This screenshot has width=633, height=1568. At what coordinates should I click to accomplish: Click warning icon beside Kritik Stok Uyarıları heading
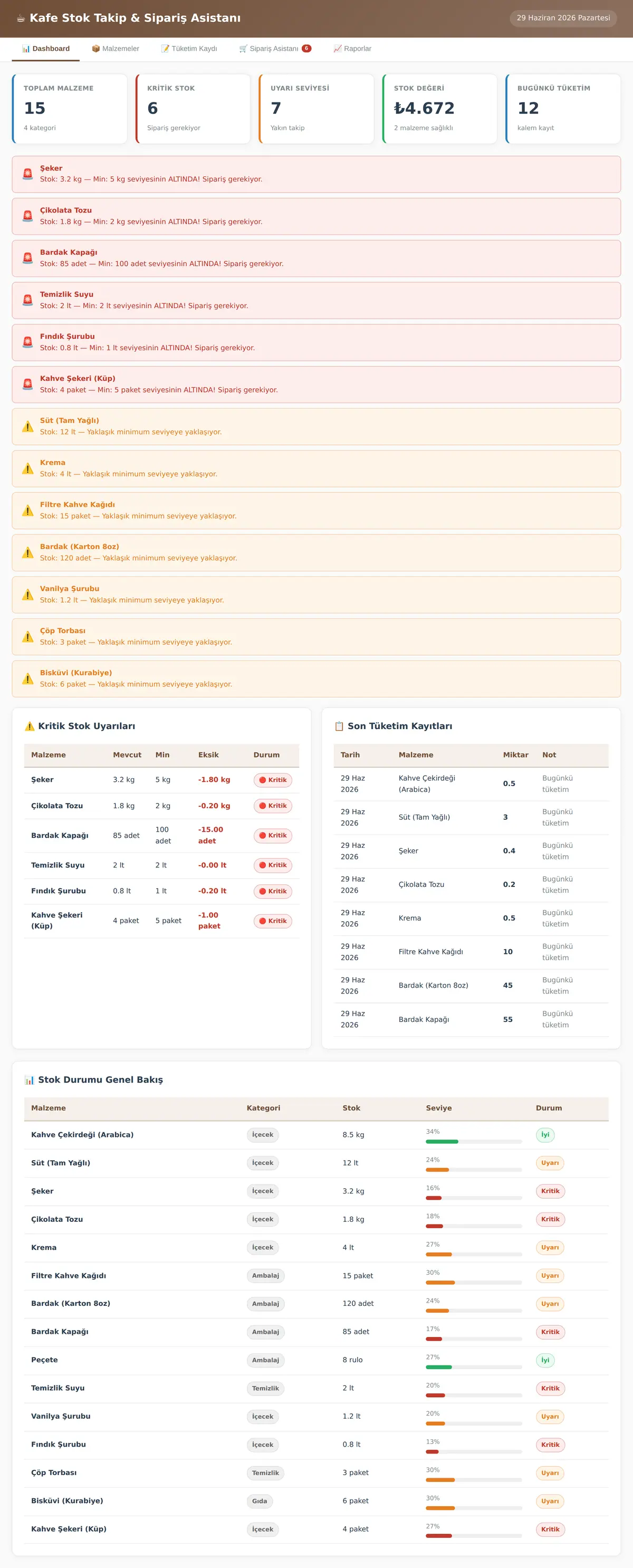pyautogui.click(x=29, y=726)
